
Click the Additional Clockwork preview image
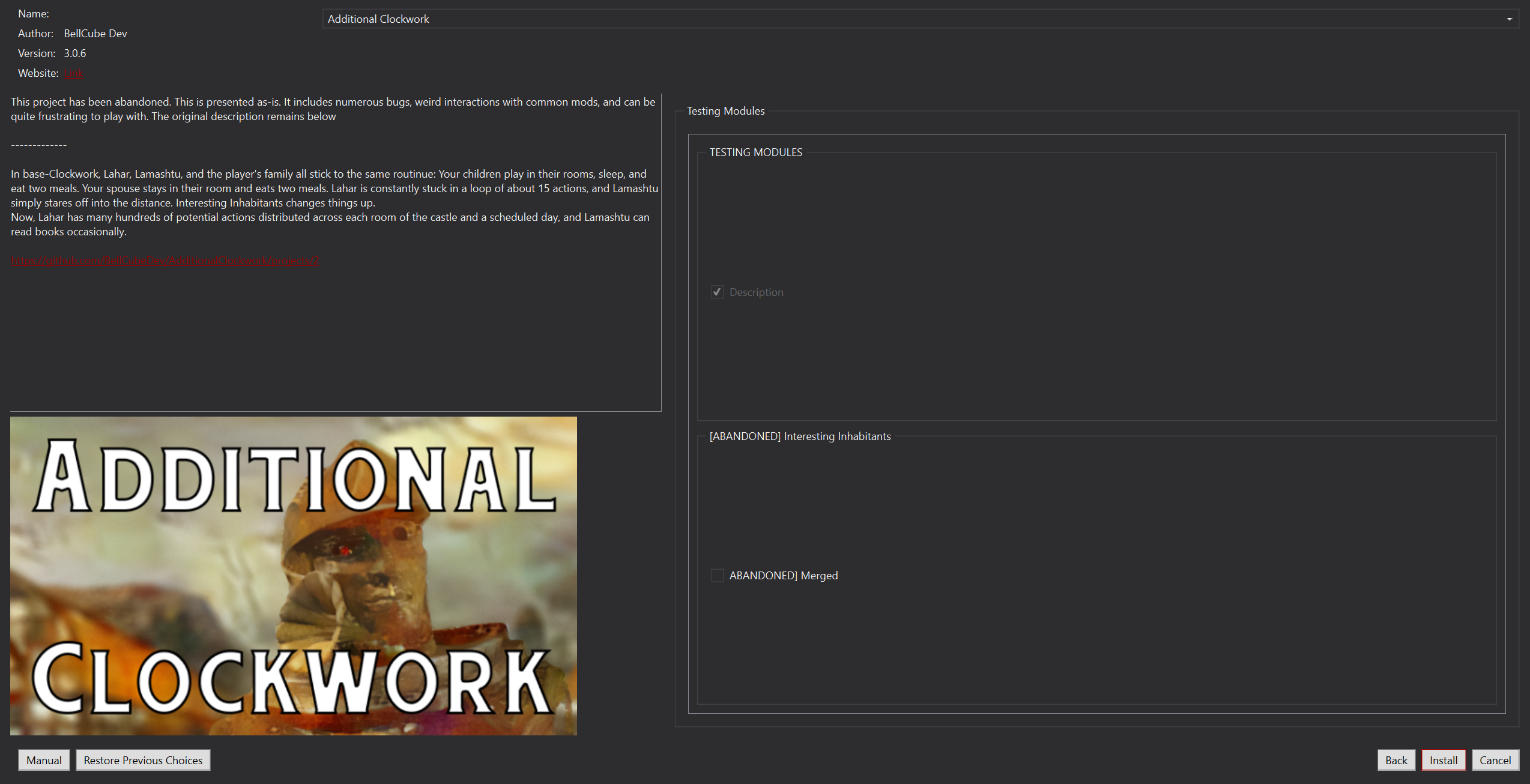pyautogui.click(x=294, y=576)
